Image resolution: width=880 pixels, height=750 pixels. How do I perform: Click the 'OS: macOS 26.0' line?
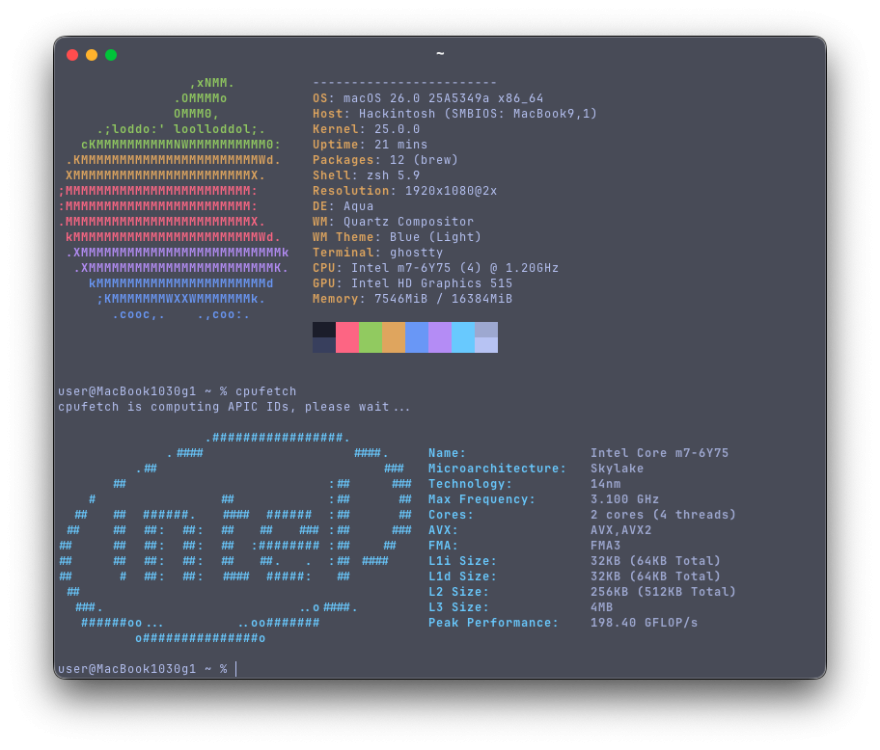point(428,98)
